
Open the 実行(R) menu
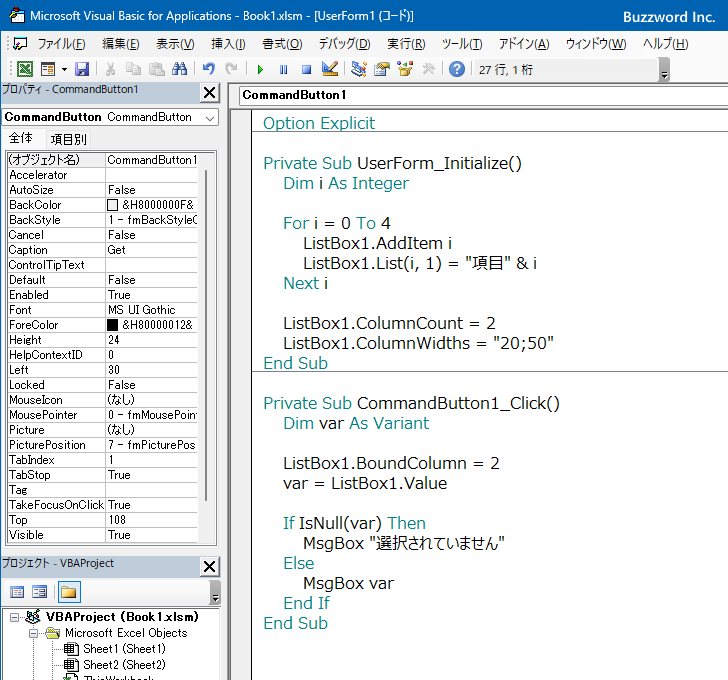click(x=406, y=44)
